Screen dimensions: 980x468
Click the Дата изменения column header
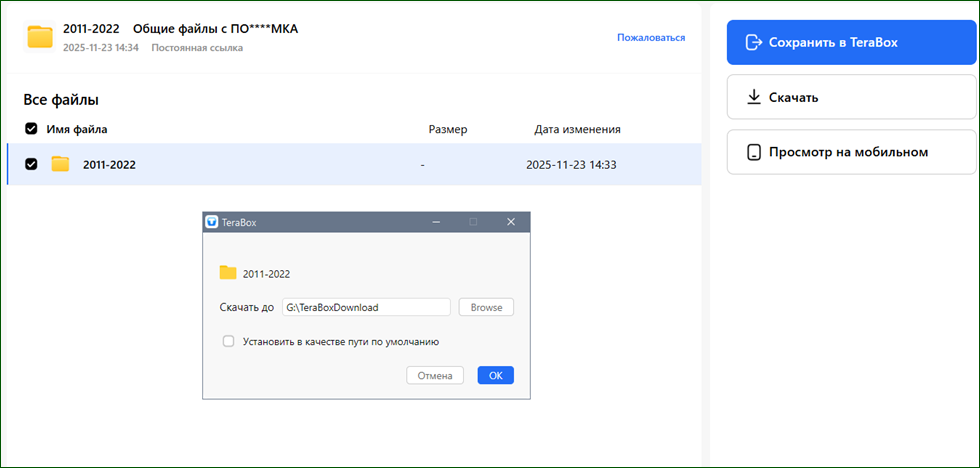[x=578, y=129]
